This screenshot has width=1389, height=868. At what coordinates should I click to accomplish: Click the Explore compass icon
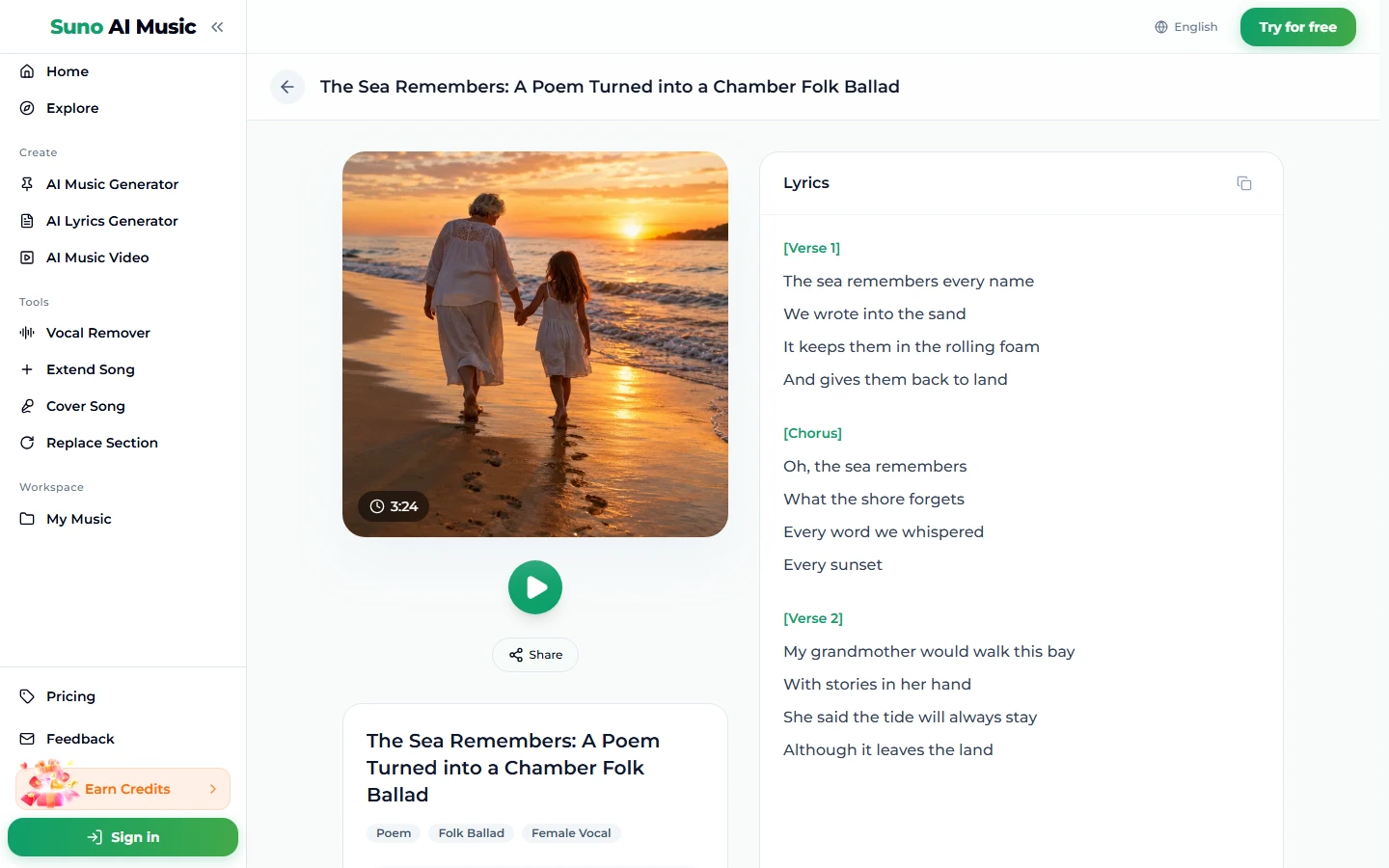pos(27,108)
